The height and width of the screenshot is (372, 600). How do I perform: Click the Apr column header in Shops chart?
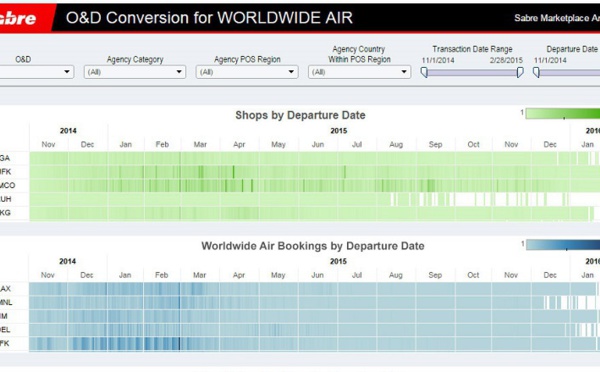[x=239, y=144]
